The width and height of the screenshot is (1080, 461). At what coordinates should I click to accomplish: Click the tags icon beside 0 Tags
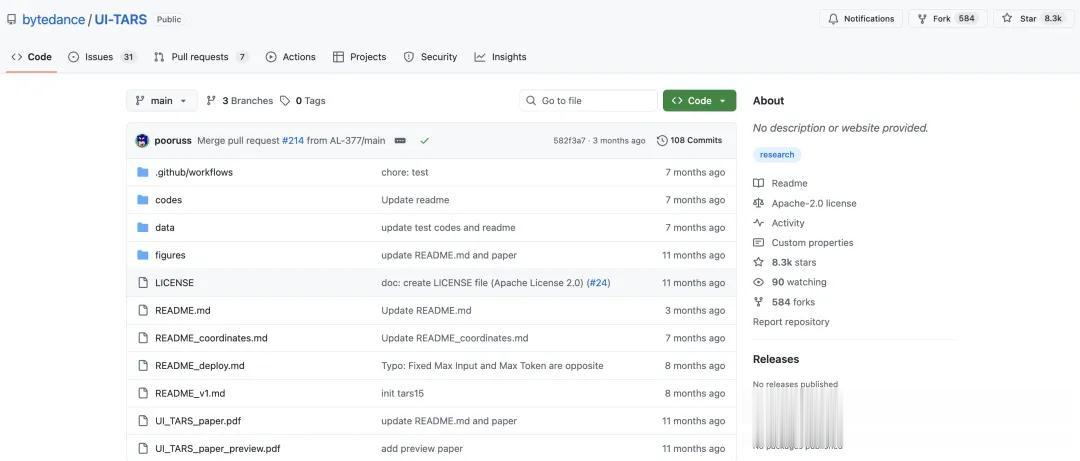tap(285, 101)
